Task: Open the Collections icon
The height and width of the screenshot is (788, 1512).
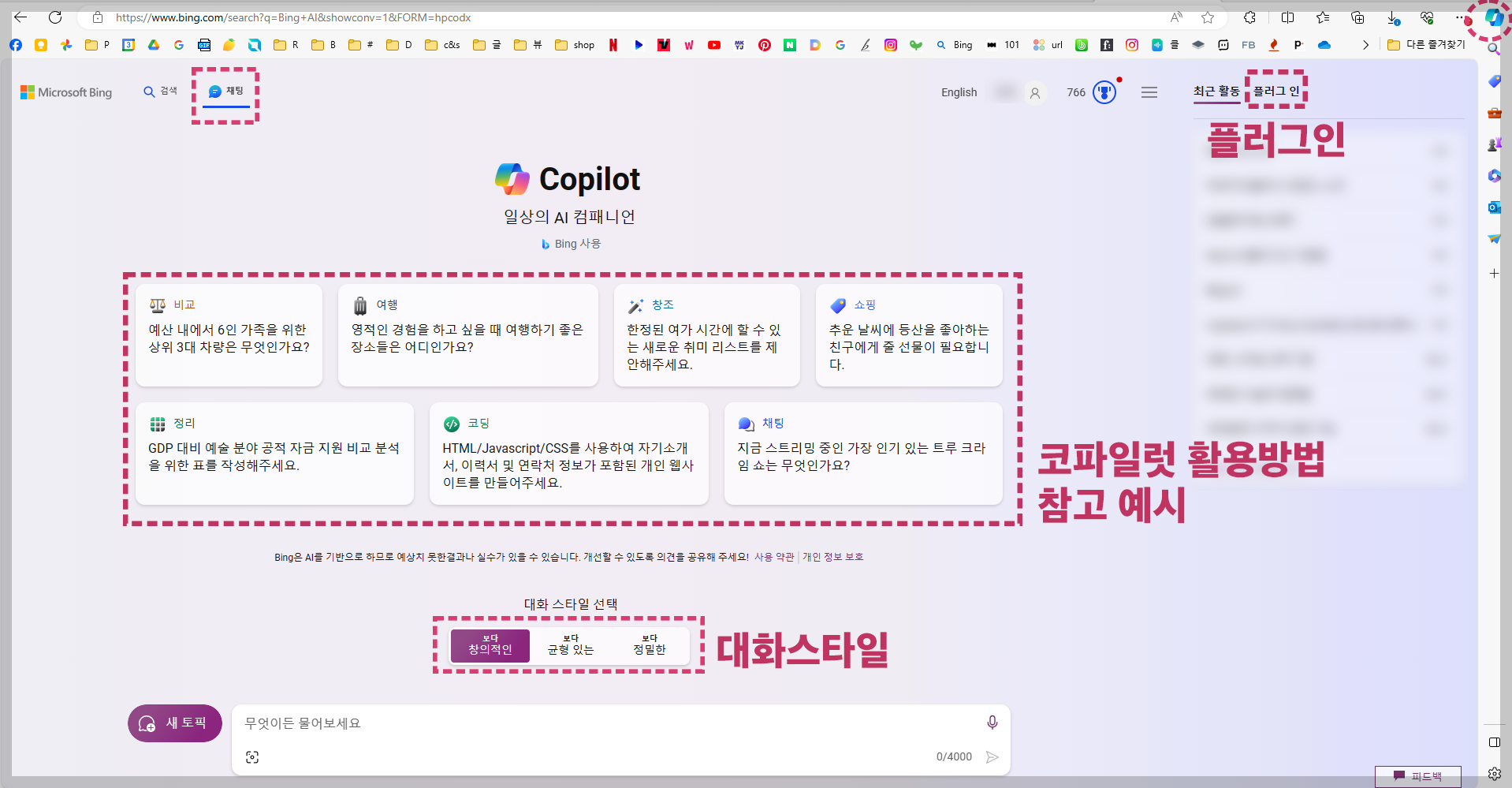Action: 1357,17
